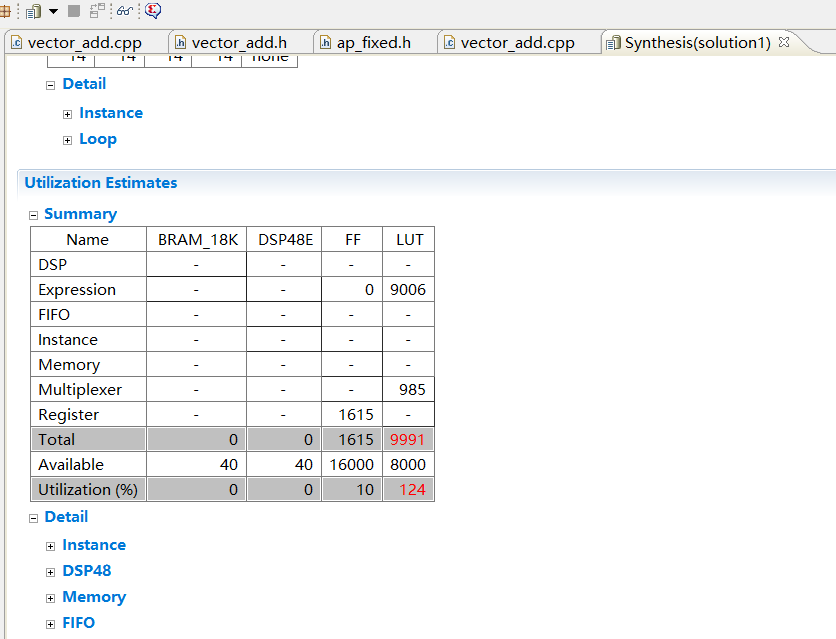
Task: Click the Name column header
Action: 88,240
